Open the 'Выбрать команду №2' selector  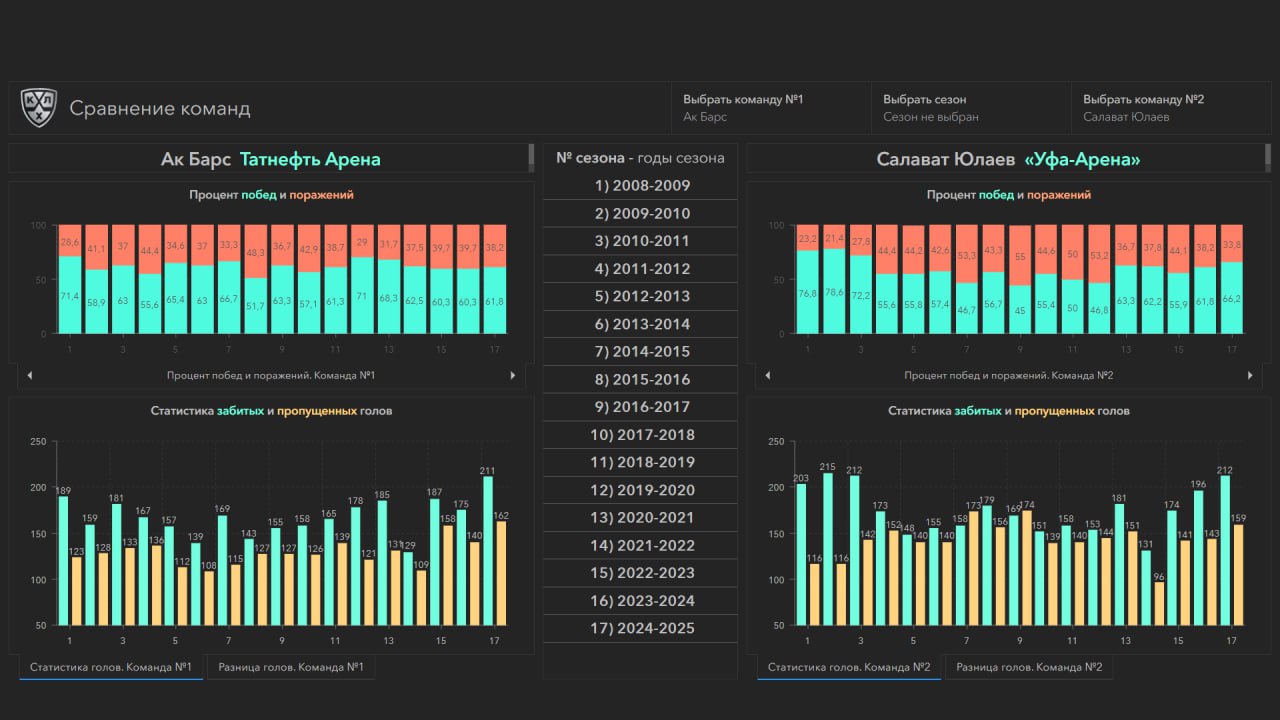coord(1171,108)
